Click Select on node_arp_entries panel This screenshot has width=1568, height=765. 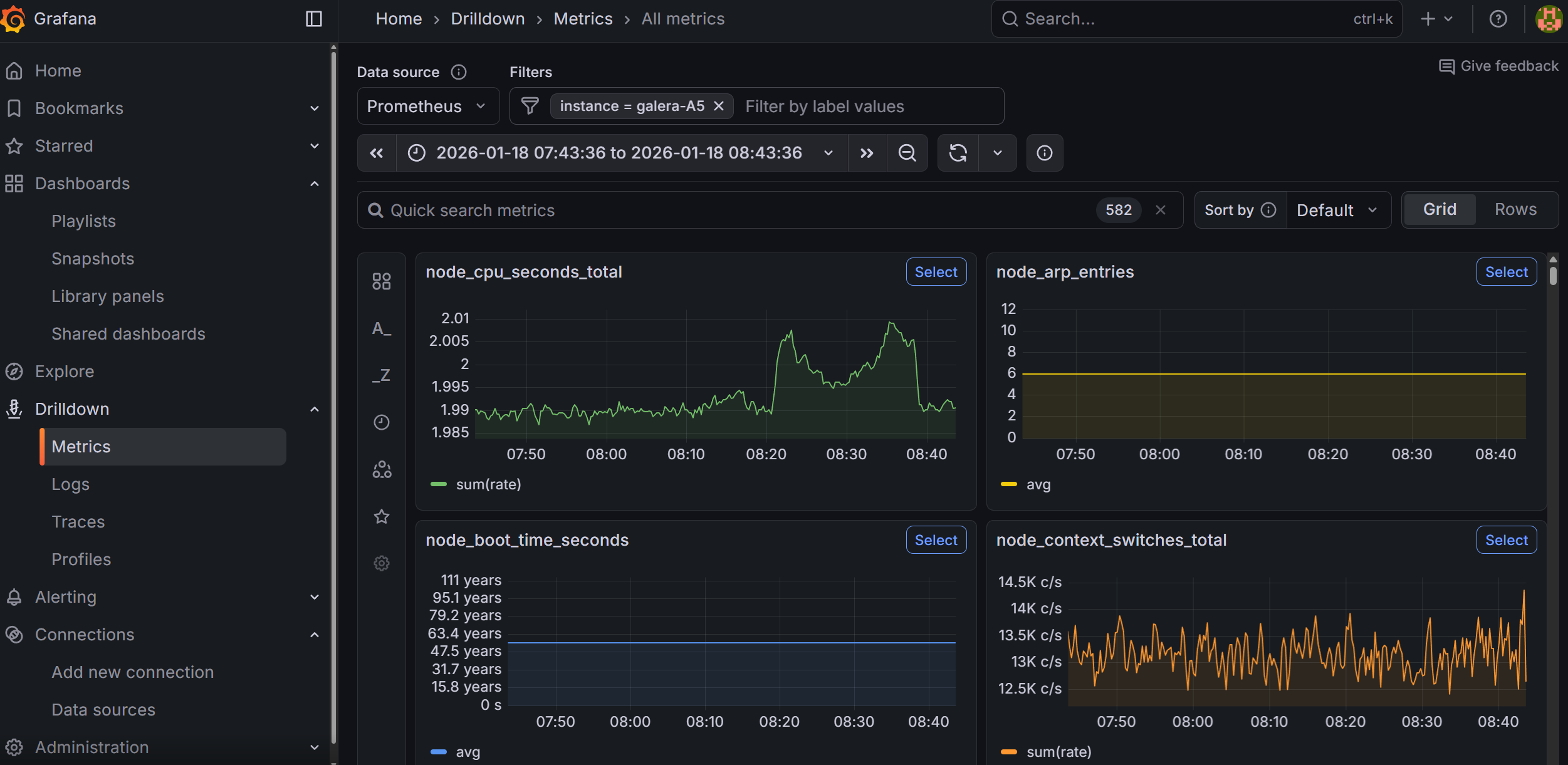point(1506,272)
